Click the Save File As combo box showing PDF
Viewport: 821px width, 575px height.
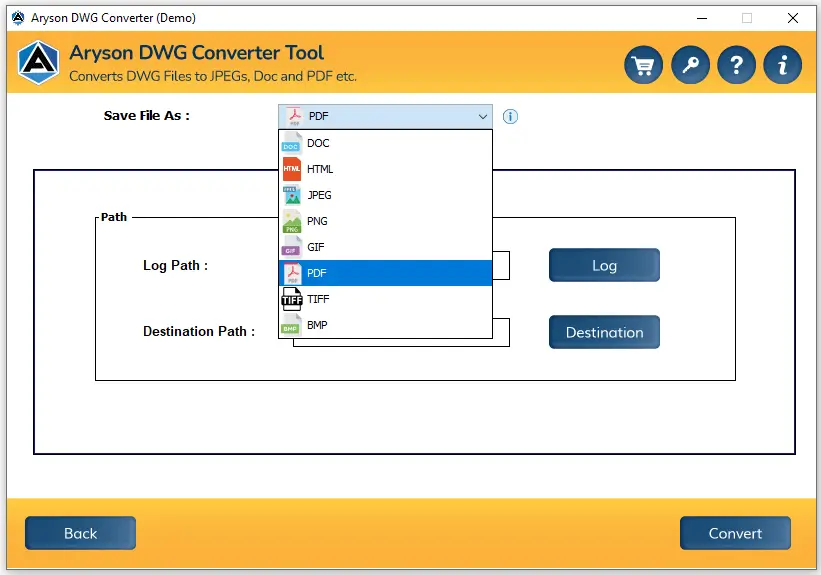point(385,116)
